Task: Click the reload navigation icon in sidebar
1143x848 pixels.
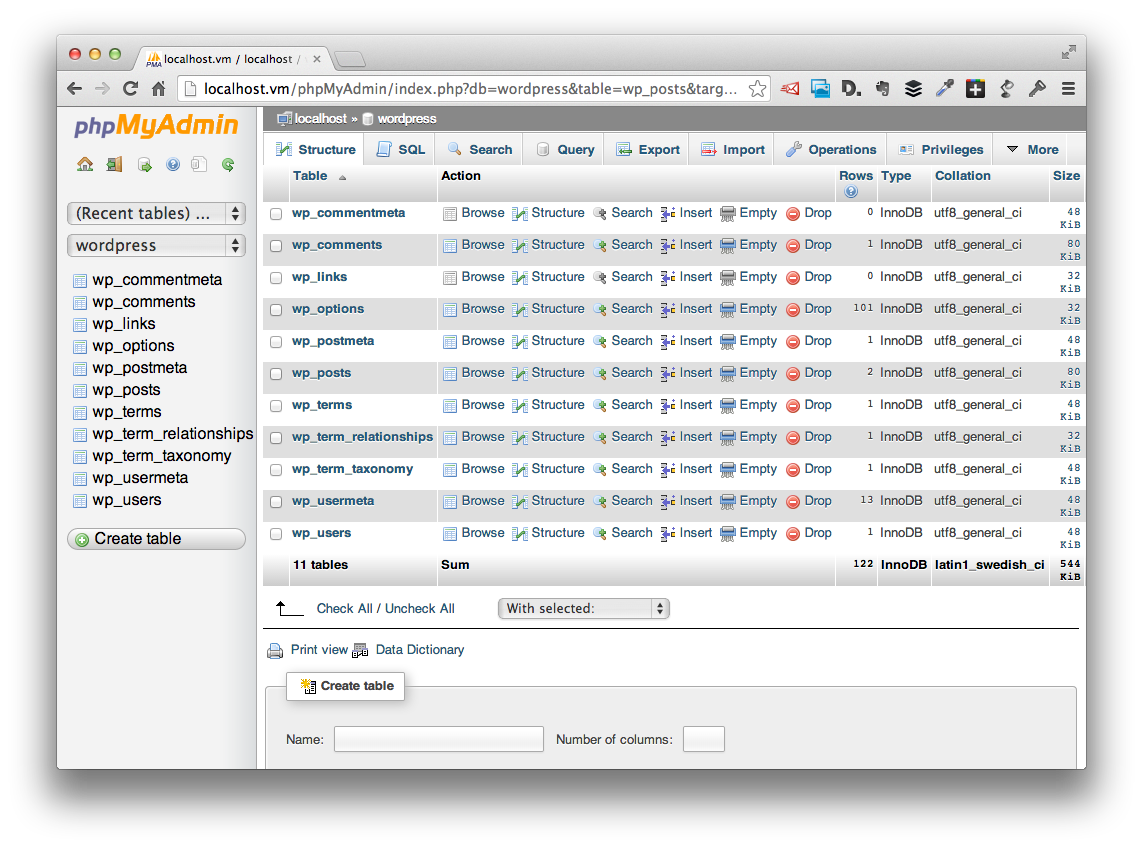Action: click(228, 165)
